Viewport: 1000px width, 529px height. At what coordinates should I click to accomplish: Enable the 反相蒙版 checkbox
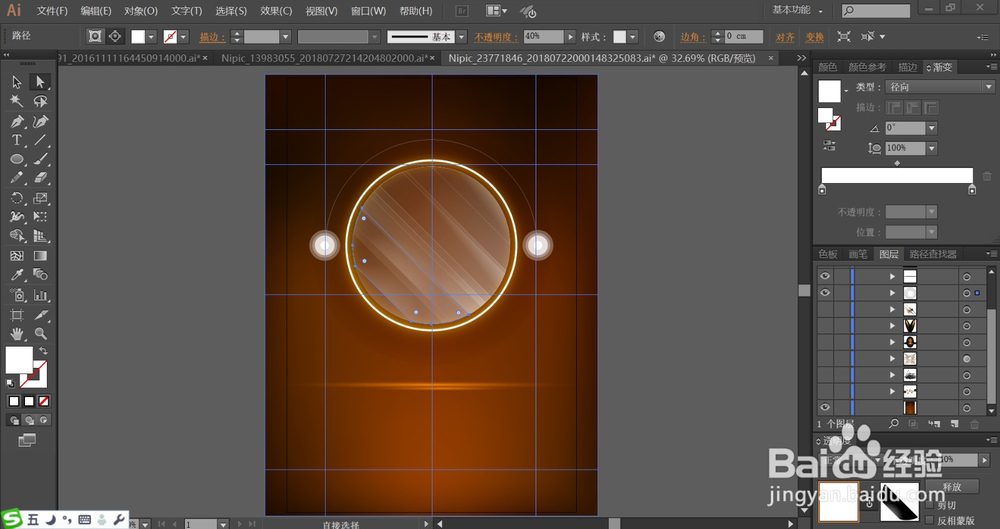929,521
